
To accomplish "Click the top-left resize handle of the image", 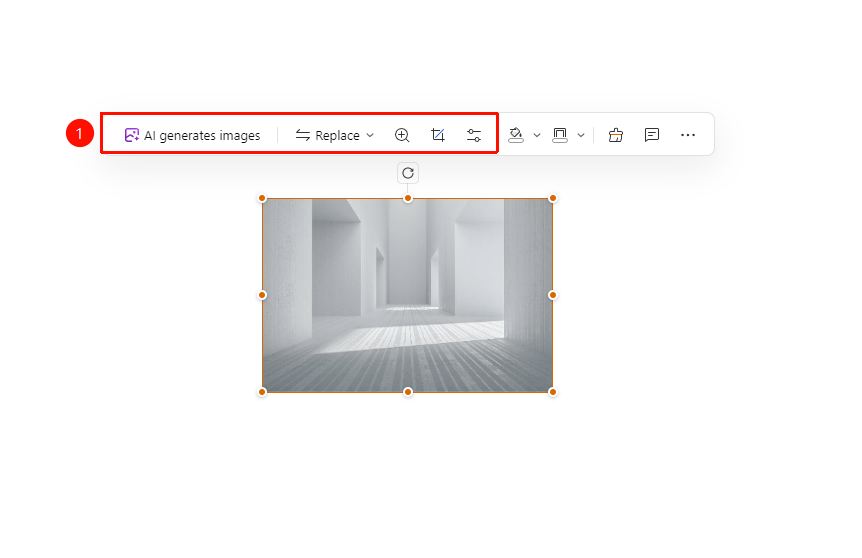I will [x=262, y=198].
